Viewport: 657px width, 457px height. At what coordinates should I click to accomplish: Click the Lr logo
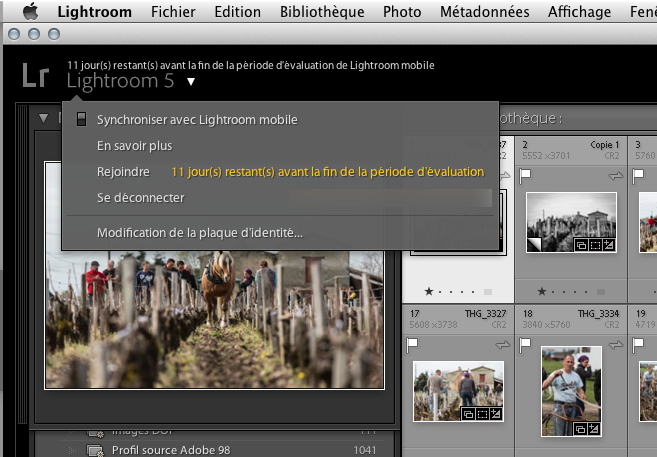point(35,76)
